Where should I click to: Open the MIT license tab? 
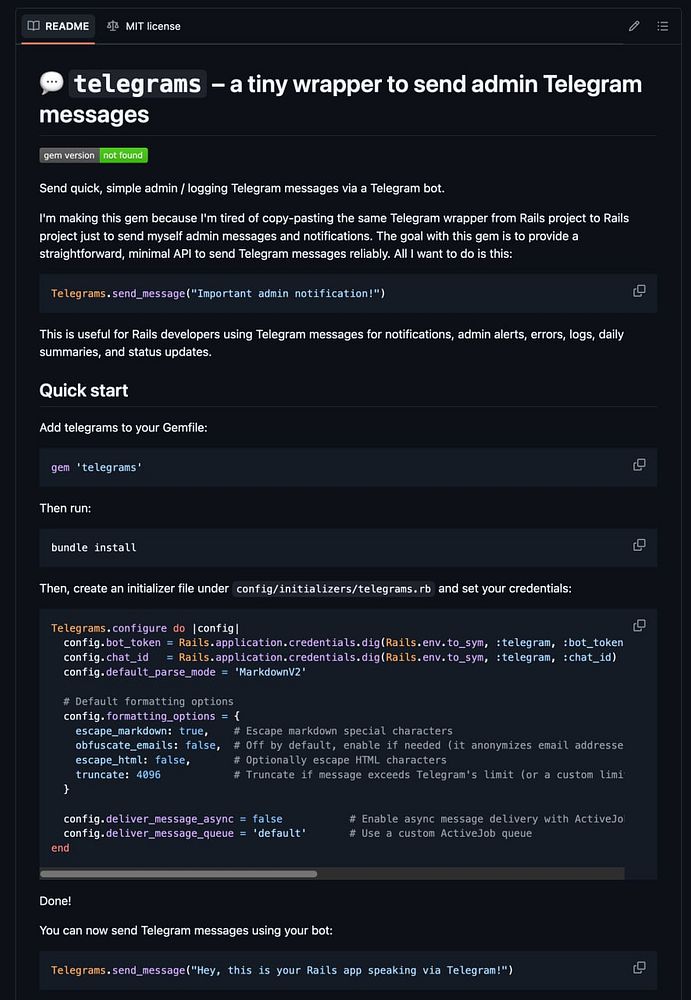tap(144, 26)
